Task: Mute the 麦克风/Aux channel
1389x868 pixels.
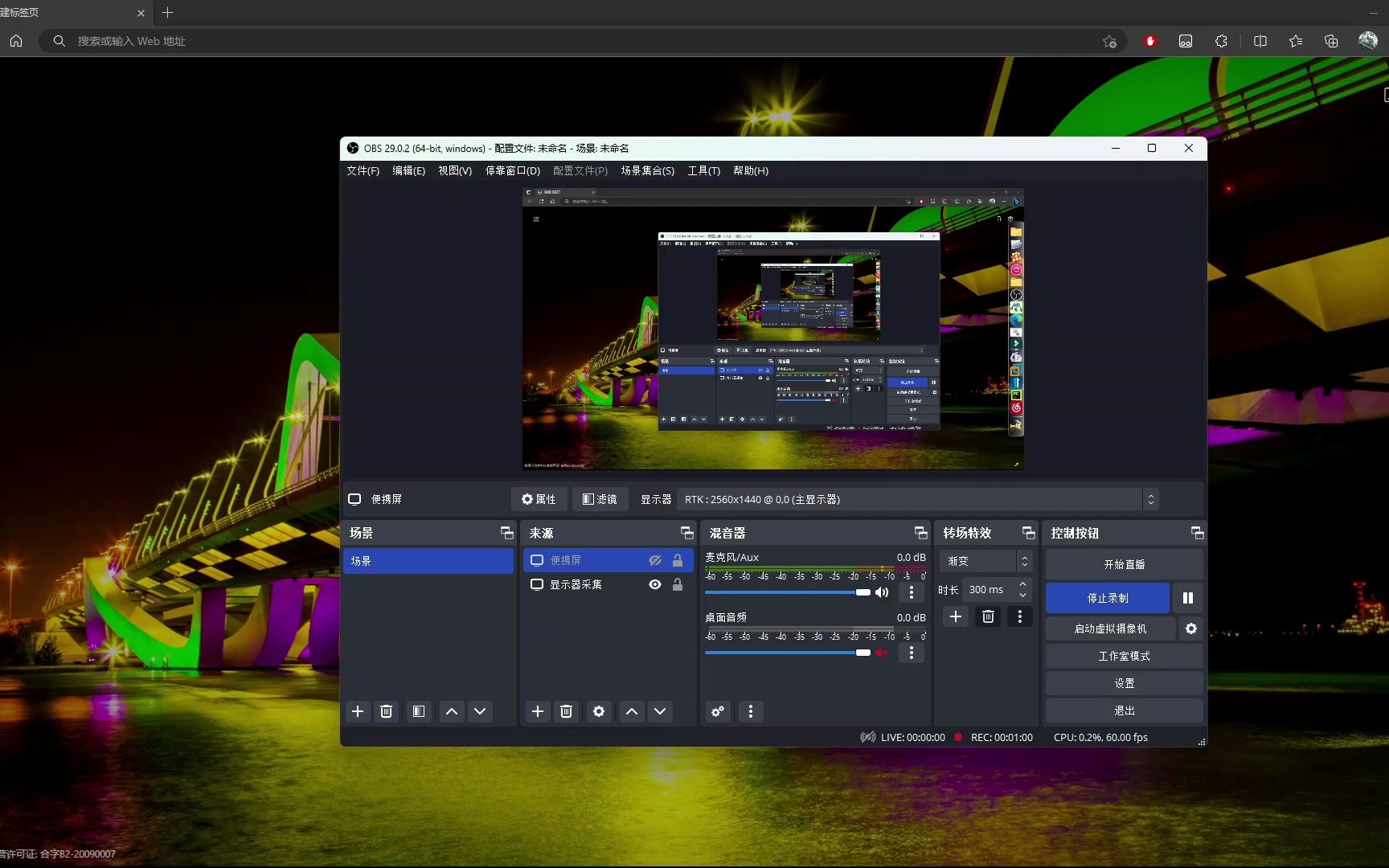Action: [x=882, y=592]
